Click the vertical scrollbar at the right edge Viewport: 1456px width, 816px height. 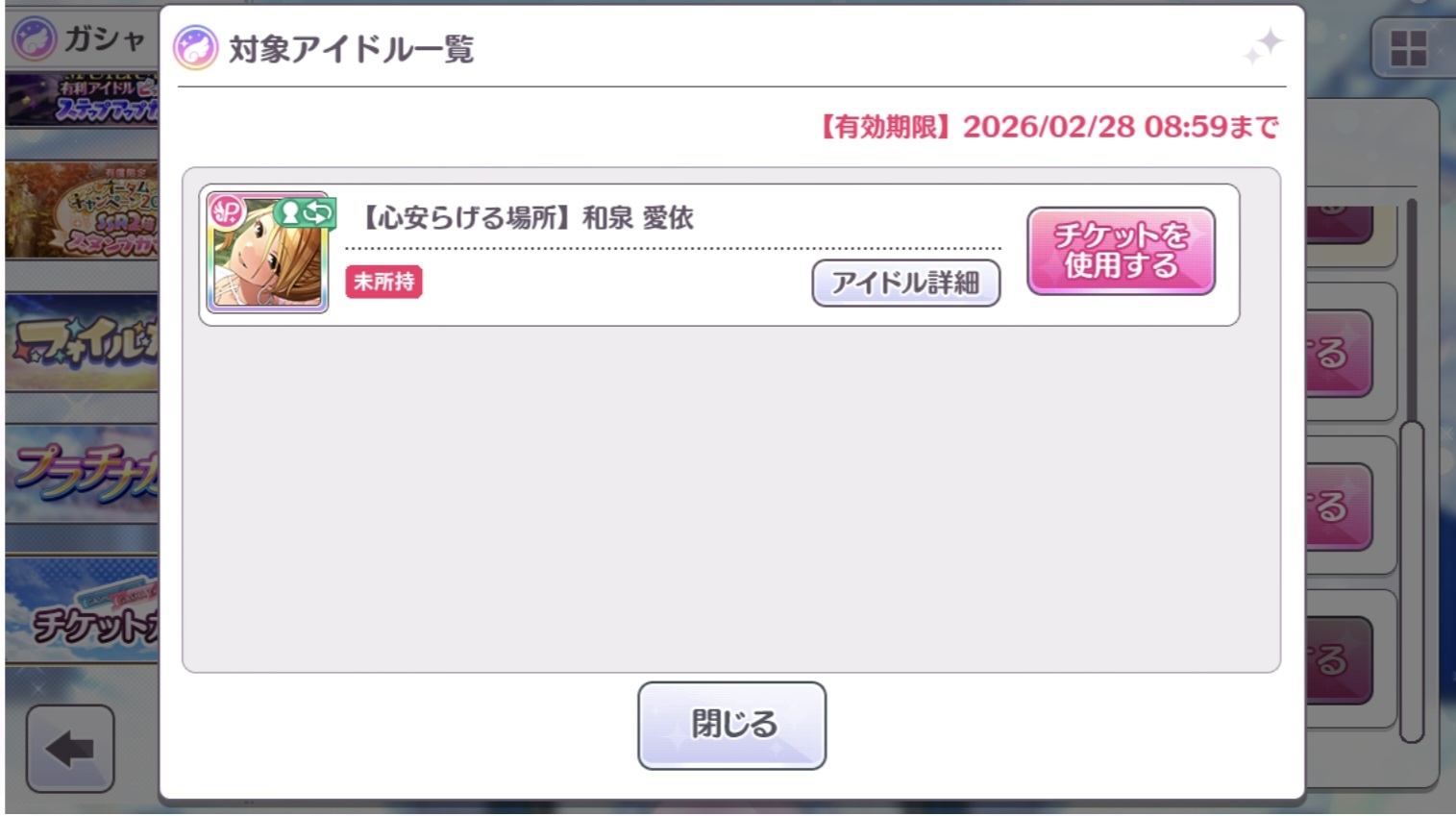click(1411, 471)
